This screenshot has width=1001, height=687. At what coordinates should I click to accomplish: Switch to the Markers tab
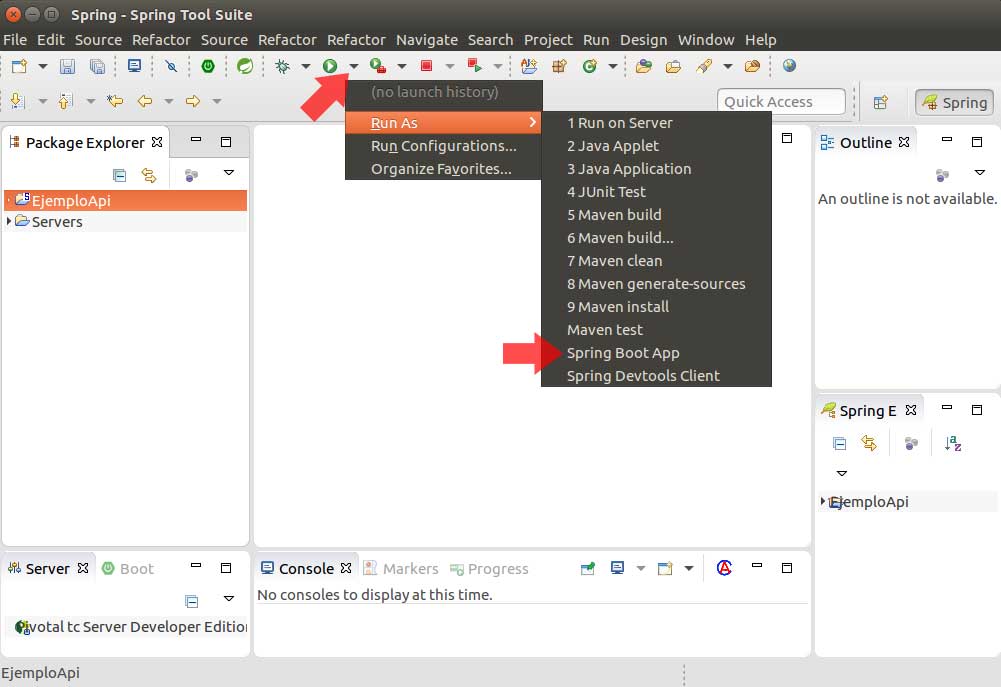coord(401,568)
